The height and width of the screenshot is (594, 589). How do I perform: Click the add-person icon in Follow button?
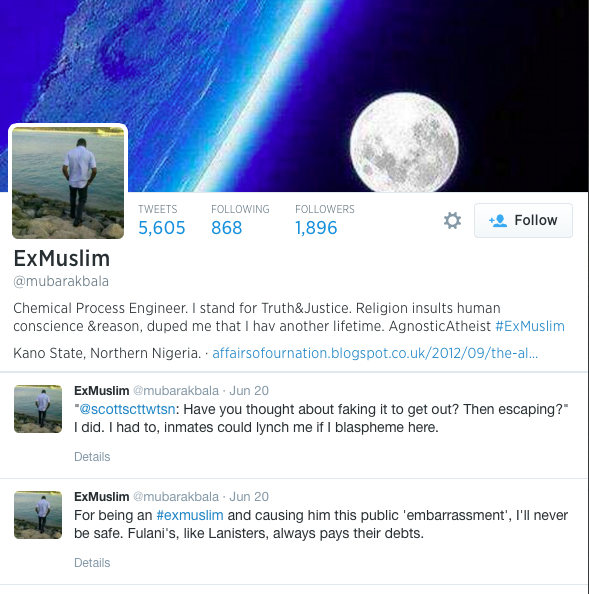coord(498,220)
